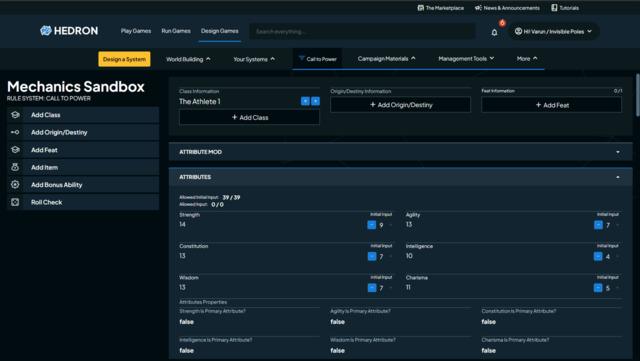Image resolution: width=640 pixels, height=361 pixels.
Task: Click the user avatar icon beside Hi Varun
Action: click(518, 31)
